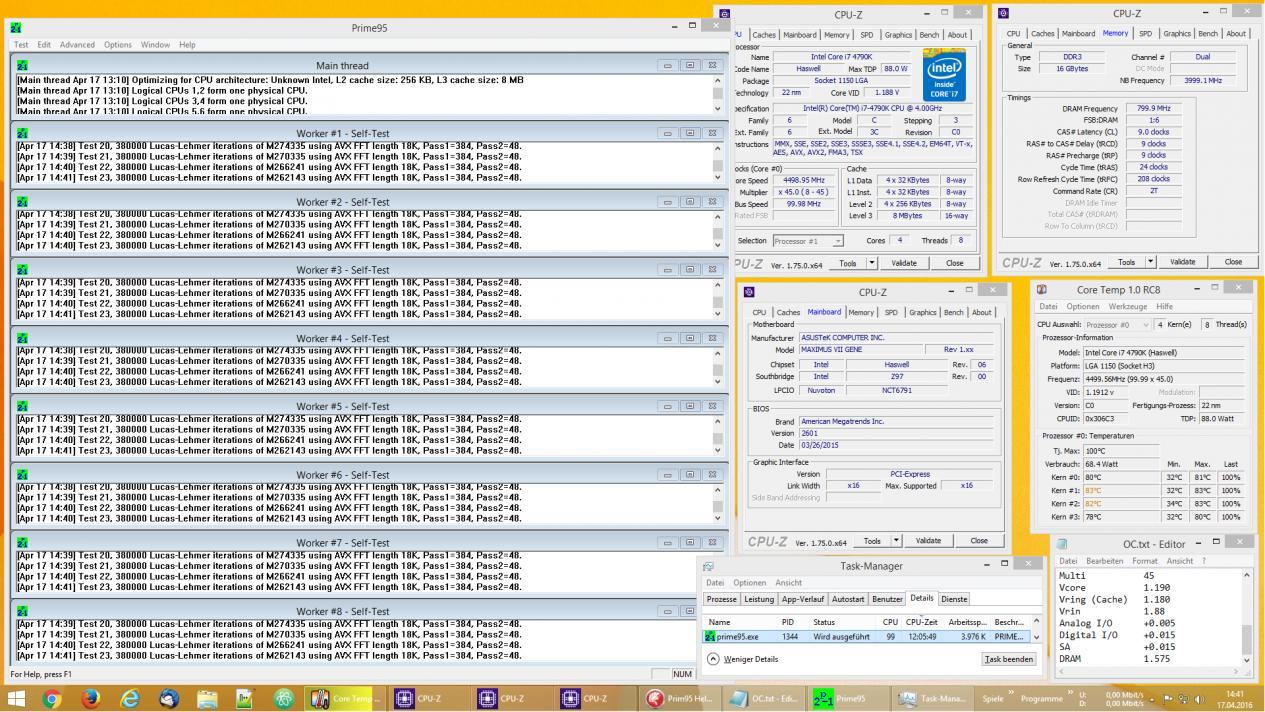This screenshot has width=1265, height=712.
Task: Click the Intel Core i7 logo
Action: [945, 76]
